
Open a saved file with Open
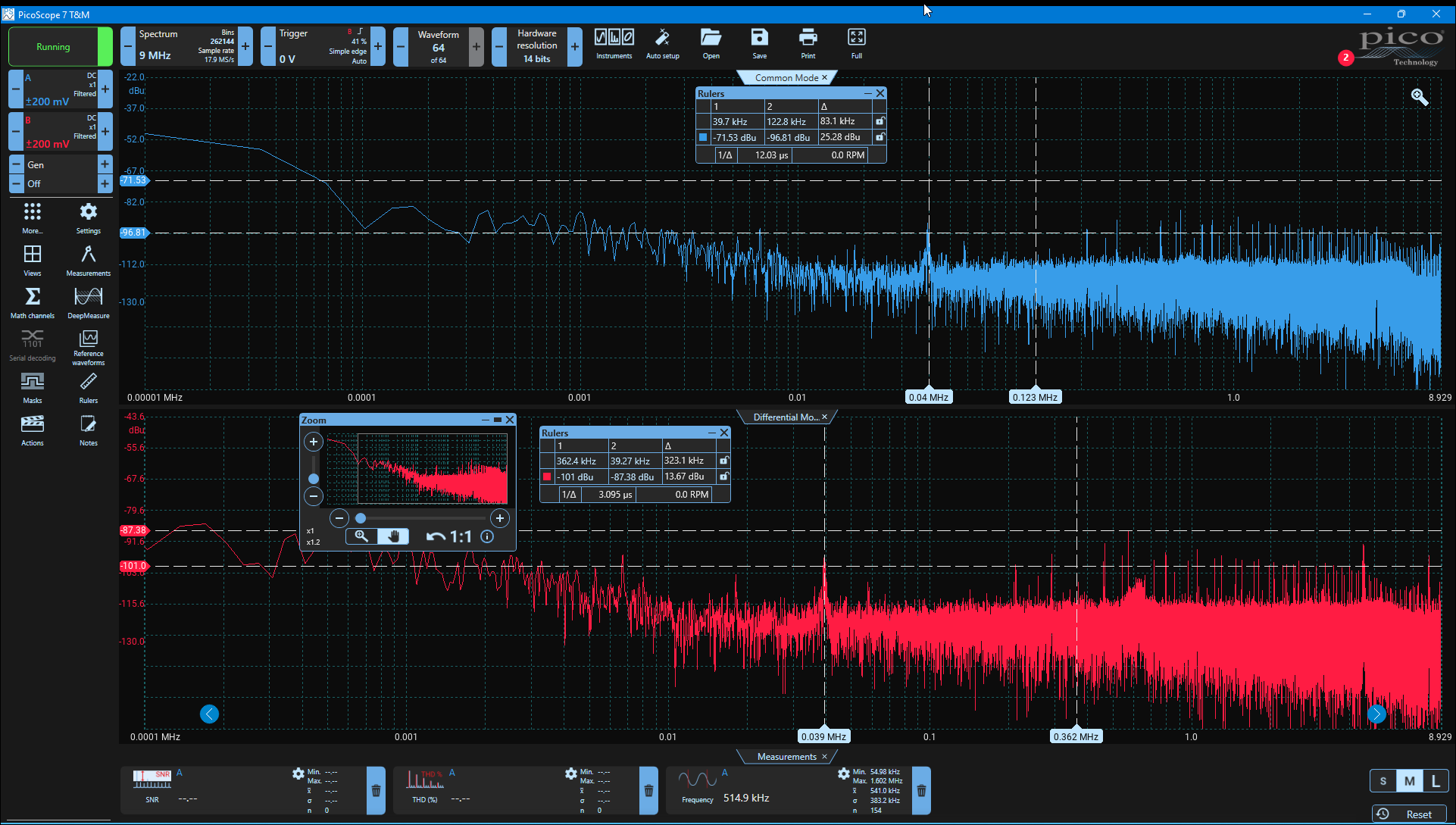(x=711, y=45)
